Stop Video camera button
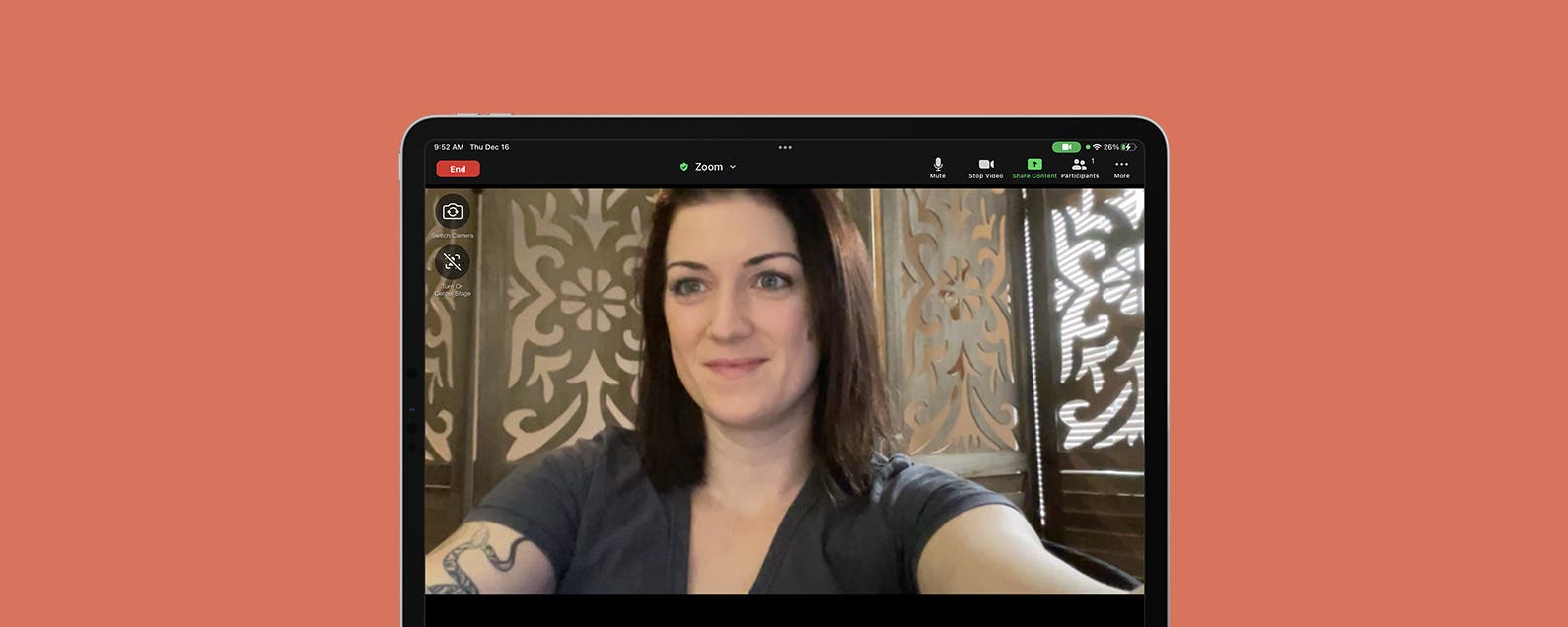 [985, 168]
